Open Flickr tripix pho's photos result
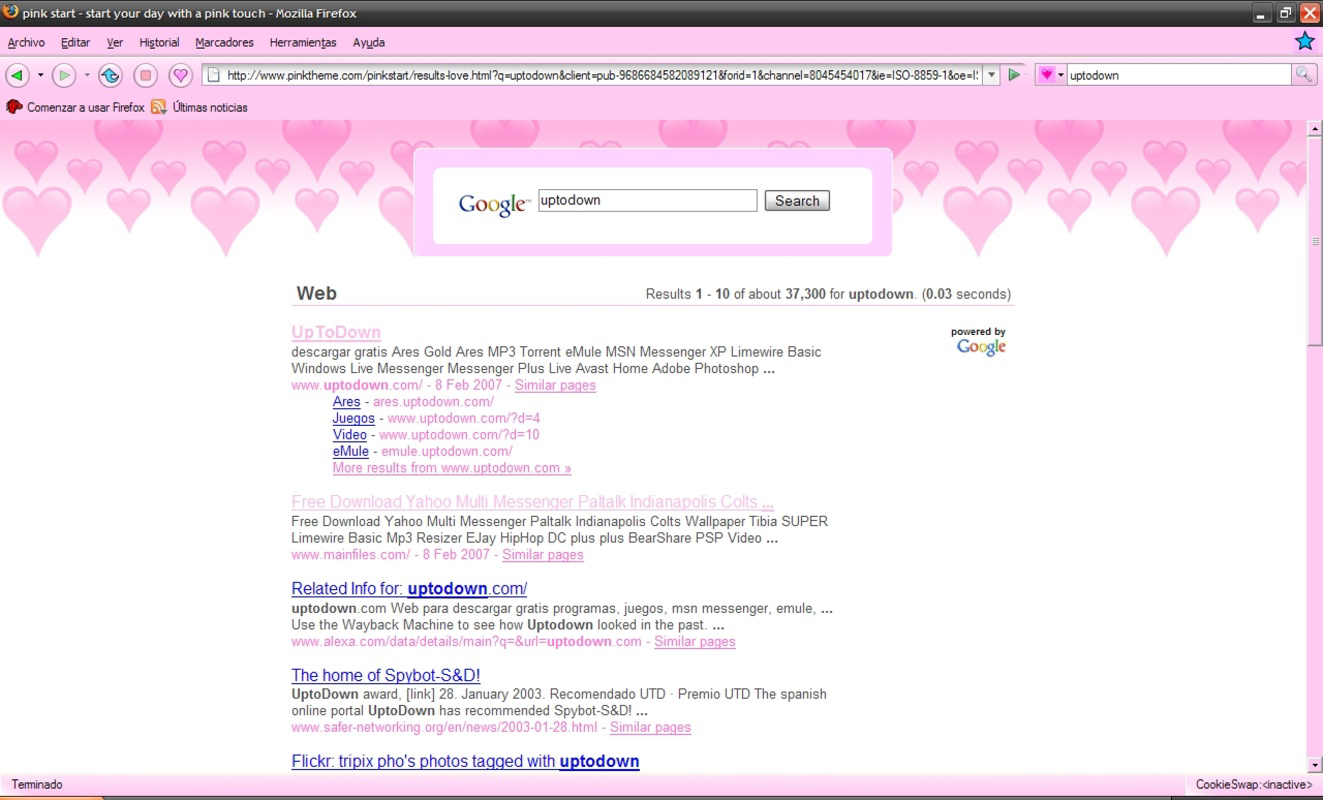The width and height of the screenshot is (1323, 800). click(x=465, y=761)
